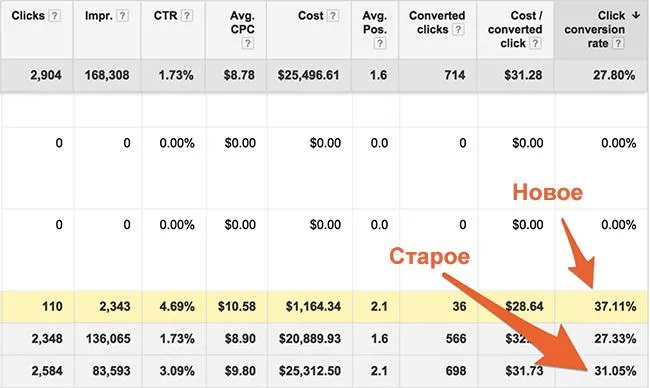Select the clicks value 2,584
The width and height of the screenshot is (650, 388).
[47, 371]
